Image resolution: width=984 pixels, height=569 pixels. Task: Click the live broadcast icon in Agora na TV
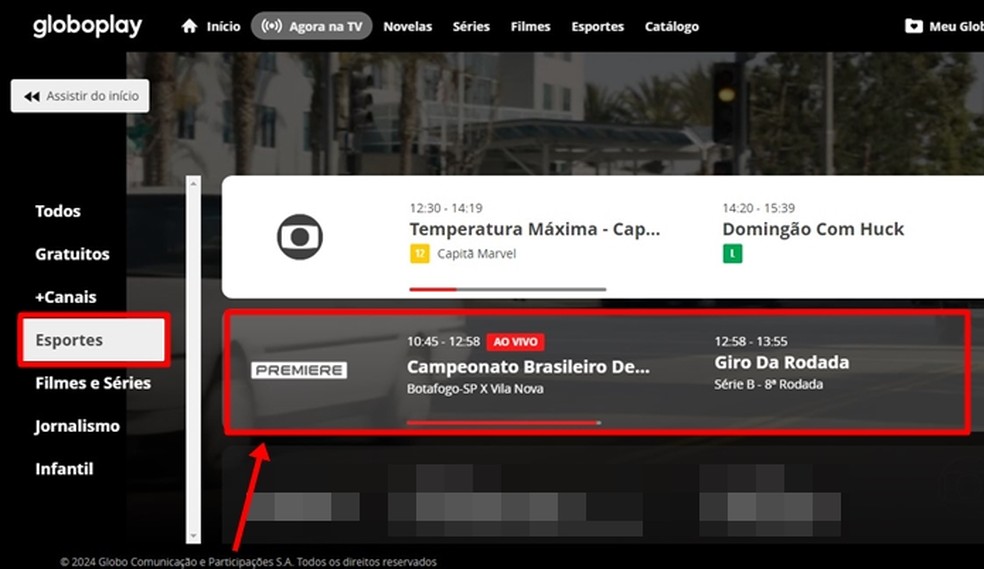pyautogui.click(x=272, y=26)
